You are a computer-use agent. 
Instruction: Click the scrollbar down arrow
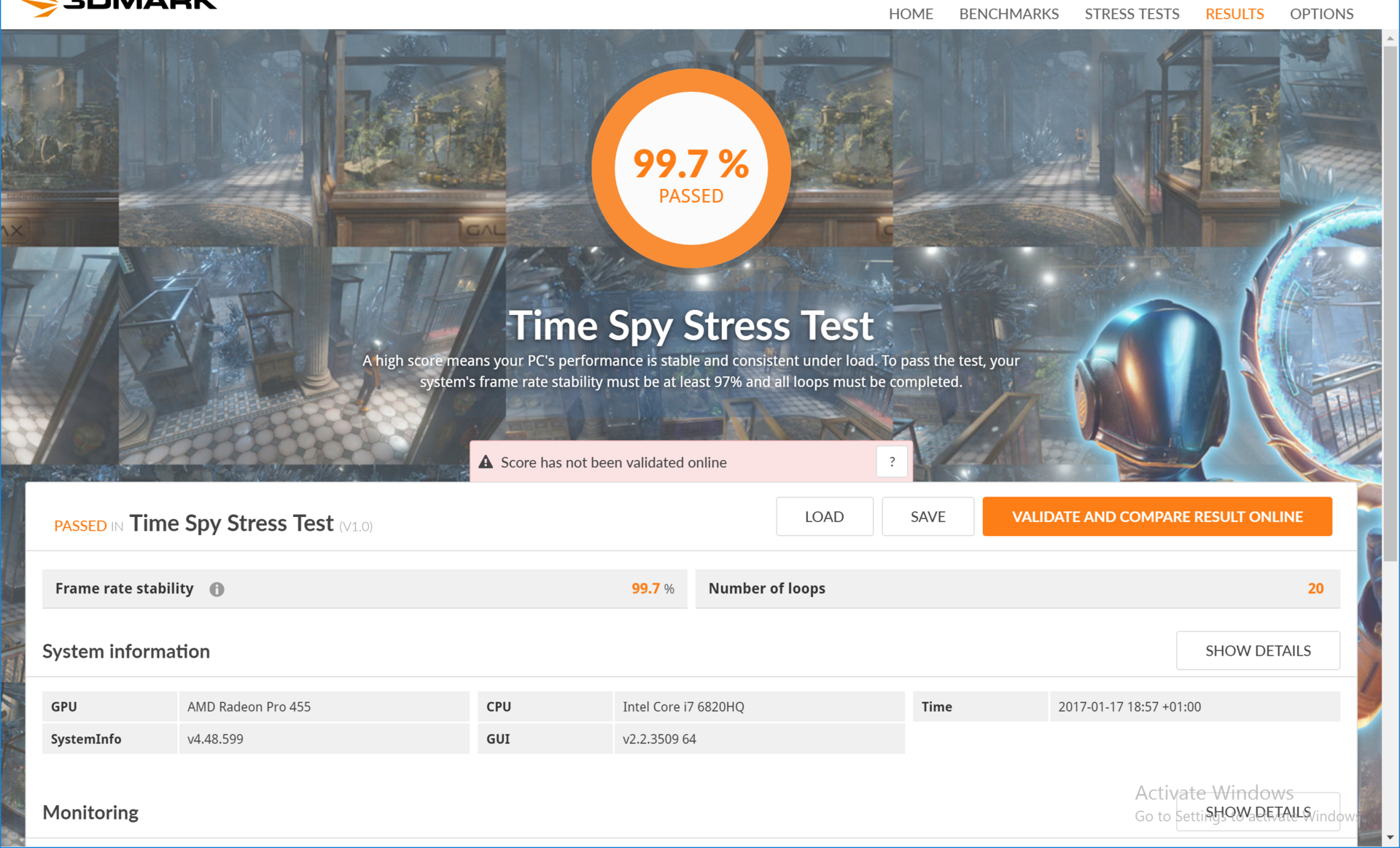1391,838
